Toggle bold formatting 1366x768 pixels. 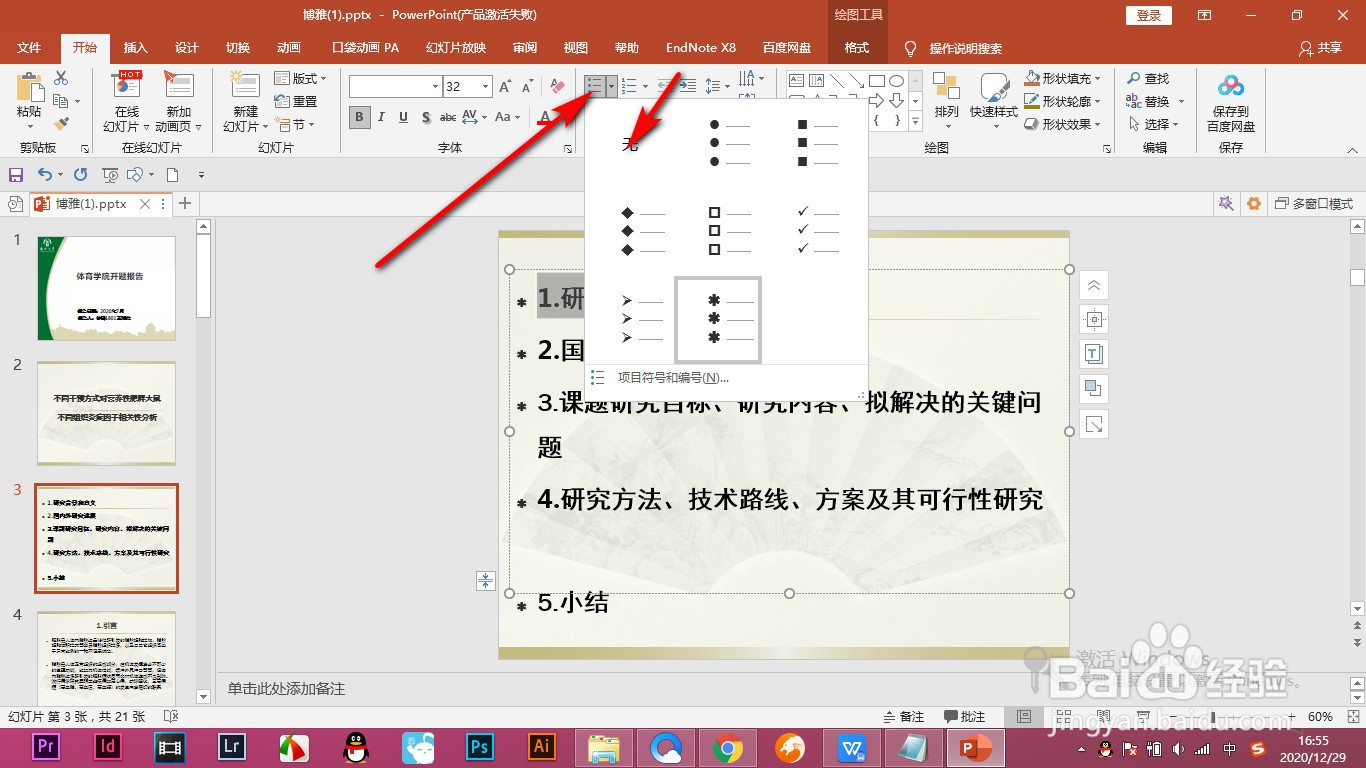click(x=358, y=117)
